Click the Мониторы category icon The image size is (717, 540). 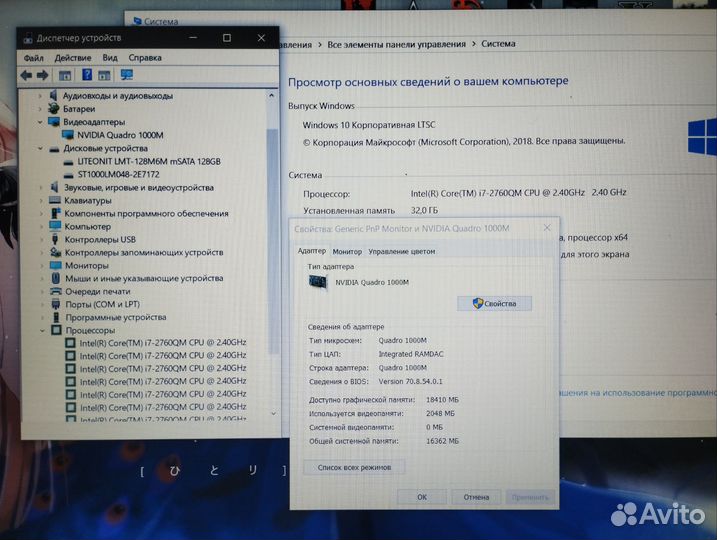point(55,265)
